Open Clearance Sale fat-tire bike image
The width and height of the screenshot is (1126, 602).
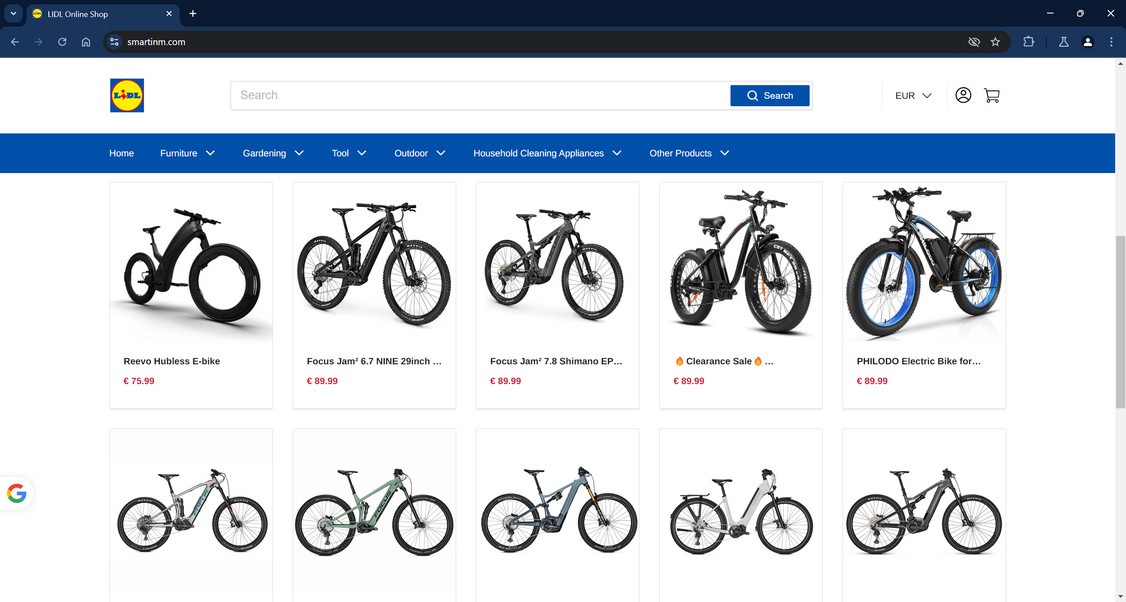(x=741, y=264)
